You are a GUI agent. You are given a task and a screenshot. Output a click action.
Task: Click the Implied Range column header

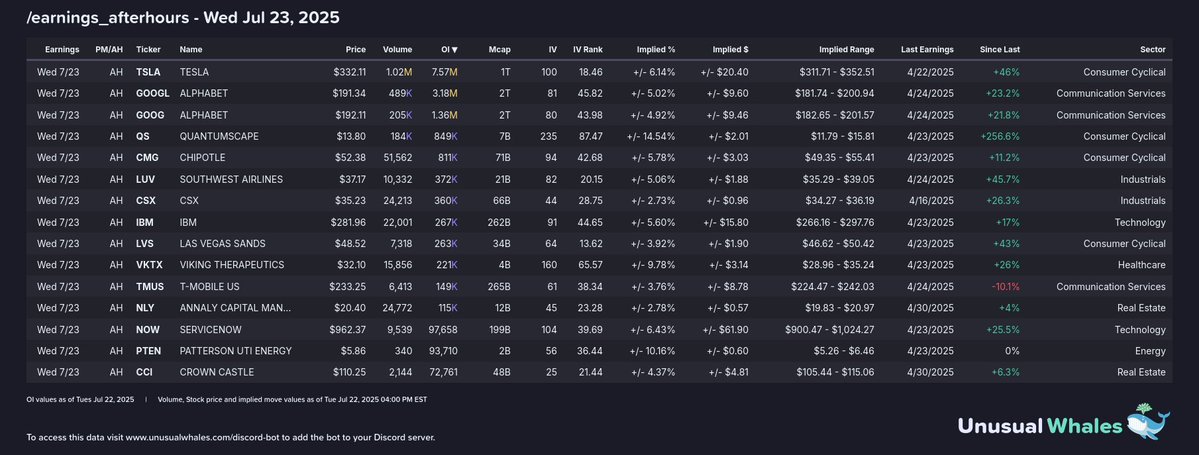tap(846, 50)
